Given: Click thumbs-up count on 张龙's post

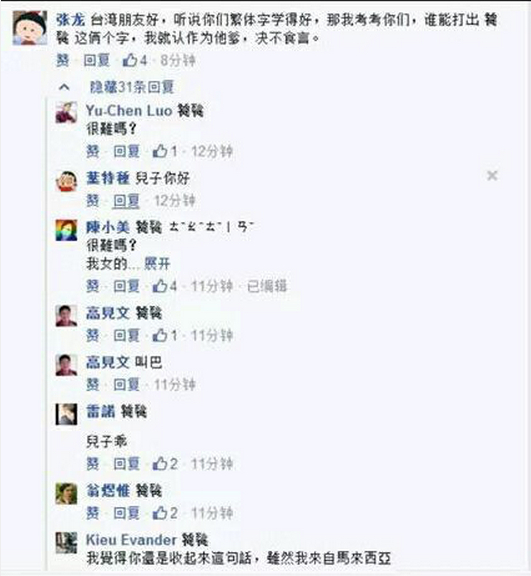Looking at the screenshot, I should click(143, 61).
